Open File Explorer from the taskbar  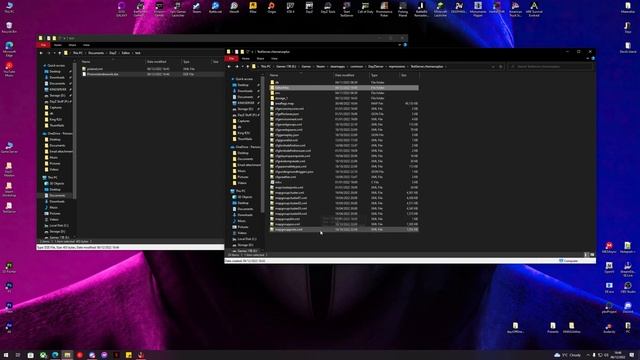(x=67, y=355)
